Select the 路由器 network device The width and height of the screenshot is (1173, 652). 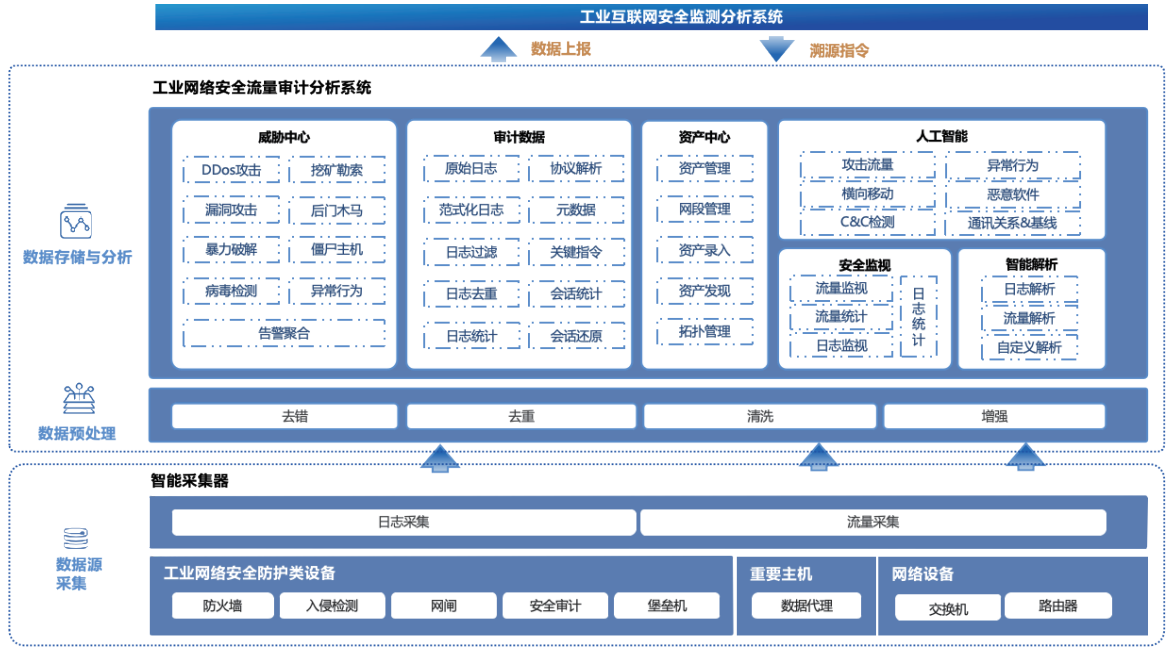pyautogui.click(x=1057, y=605)
